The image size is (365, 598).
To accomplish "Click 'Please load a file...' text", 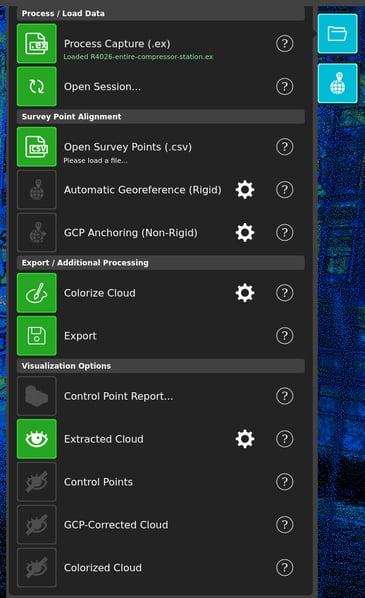I will [x=95, y=161].
